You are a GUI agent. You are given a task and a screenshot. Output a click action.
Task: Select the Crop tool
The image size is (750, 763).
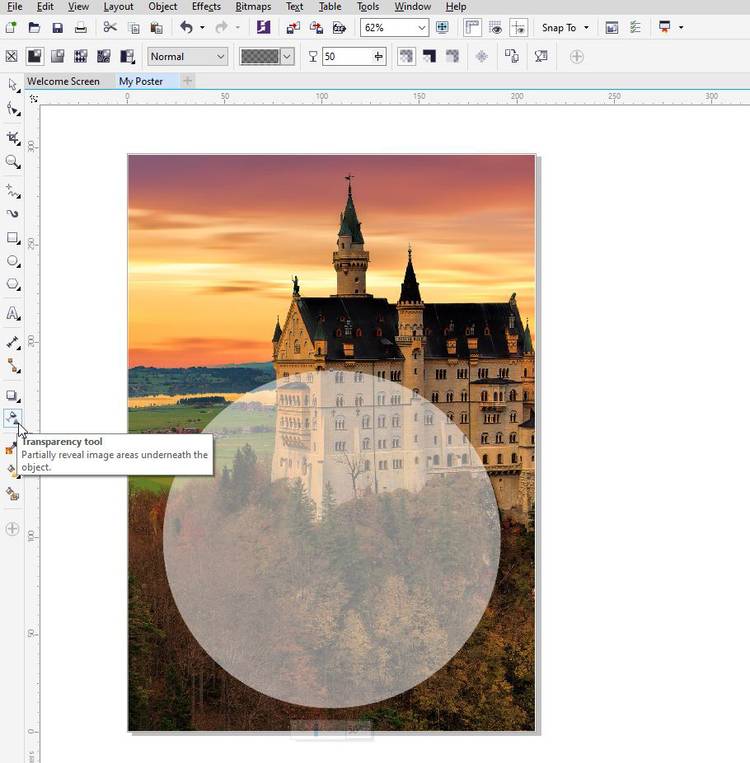click(x=13, y=138)
